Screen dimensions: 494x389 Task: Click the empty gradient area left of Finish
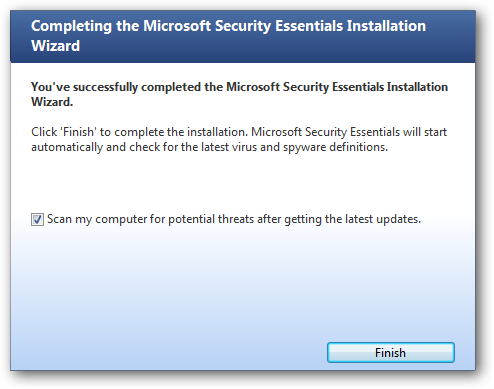(x=167, y=352)
